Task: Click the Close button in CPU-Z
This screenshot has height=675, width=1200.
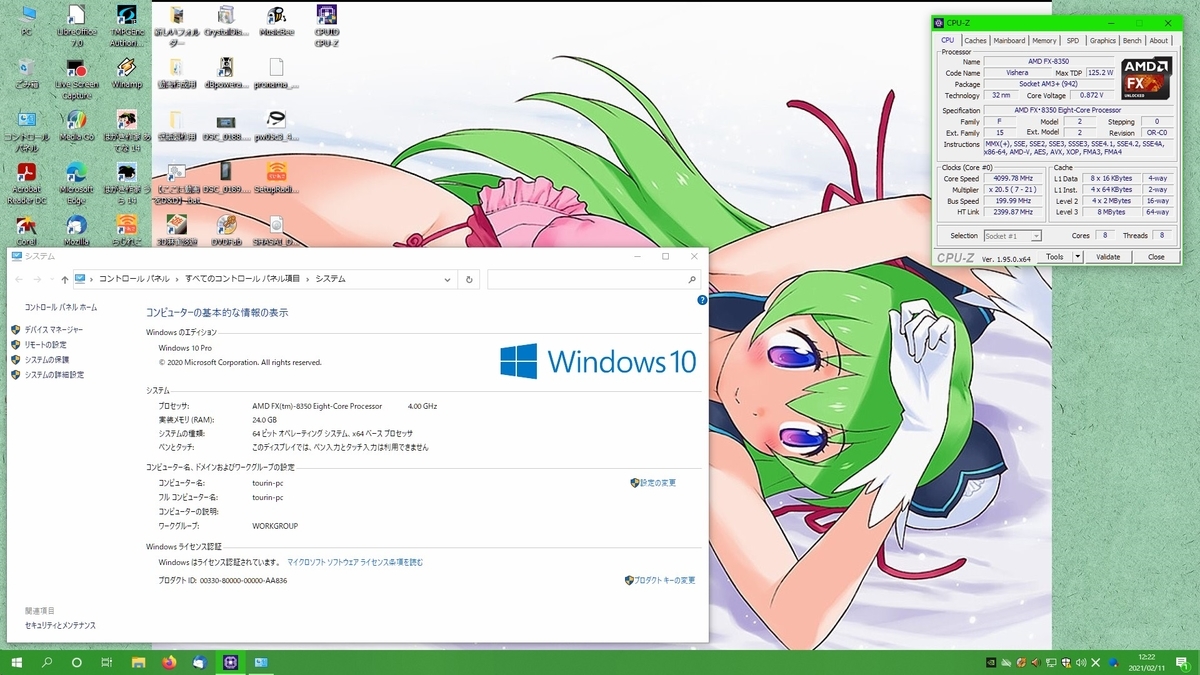Action: (x=1156, y=257)
